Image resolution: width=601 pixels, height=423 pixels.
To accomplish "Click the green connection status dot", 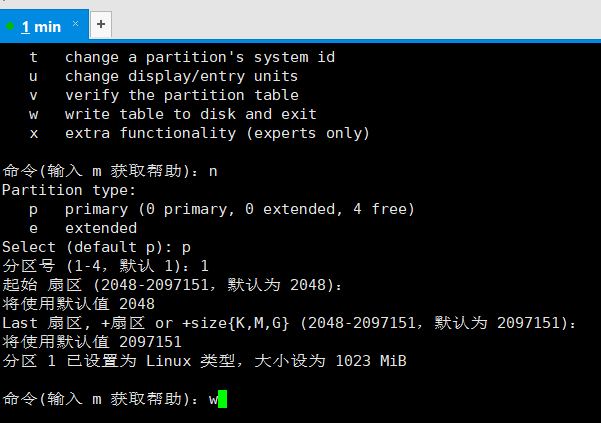I will pos(10,26).
